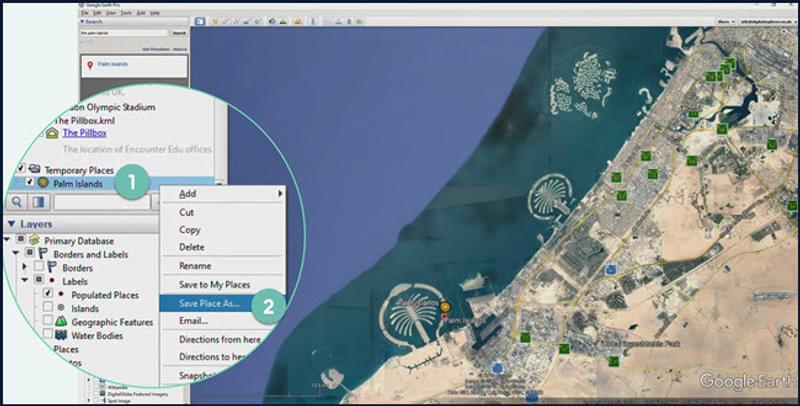Open the File menu
This screenshot has width=800, height=406.
coord(84,12)
